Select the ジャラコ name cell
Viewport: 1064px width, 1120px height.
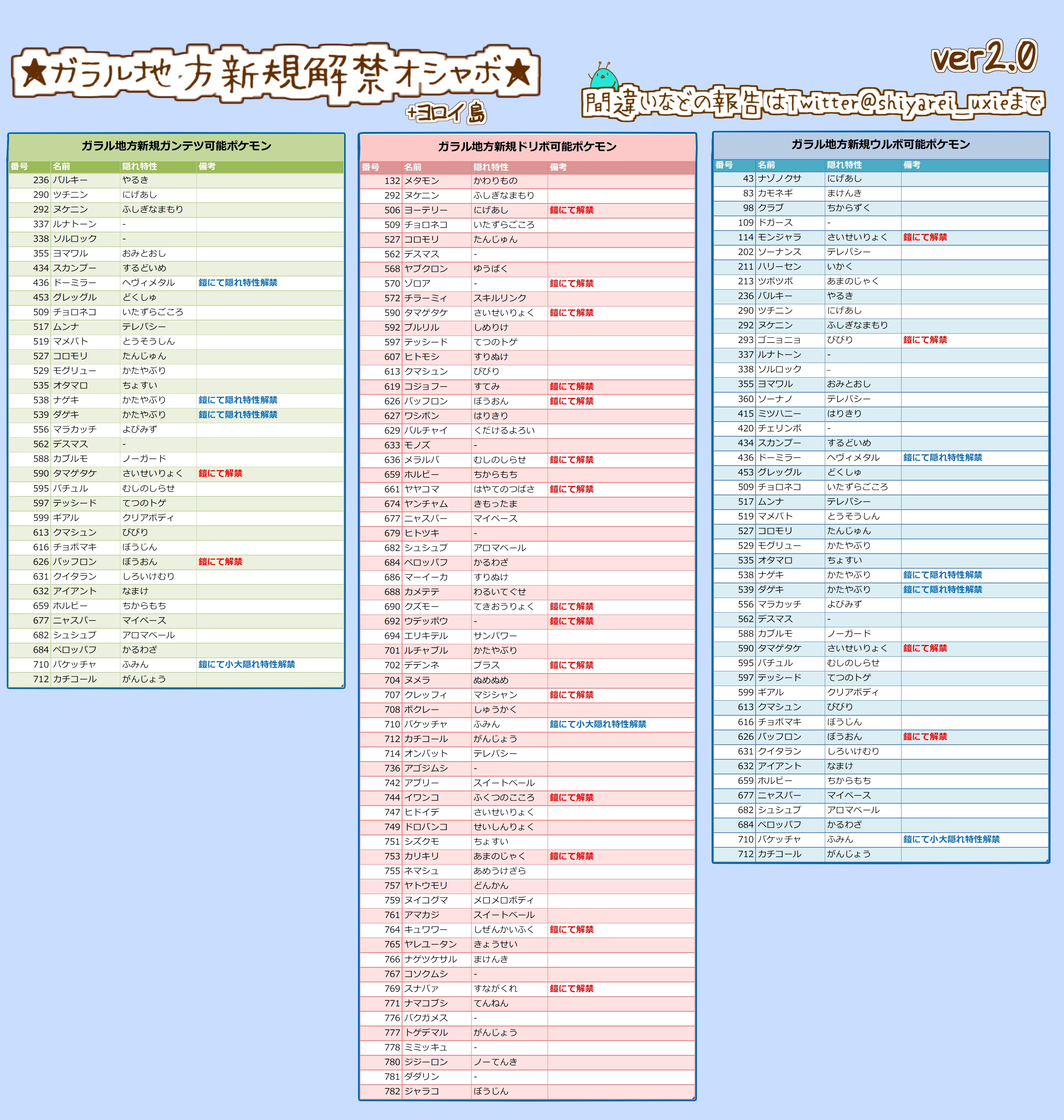coord(421,1091)
